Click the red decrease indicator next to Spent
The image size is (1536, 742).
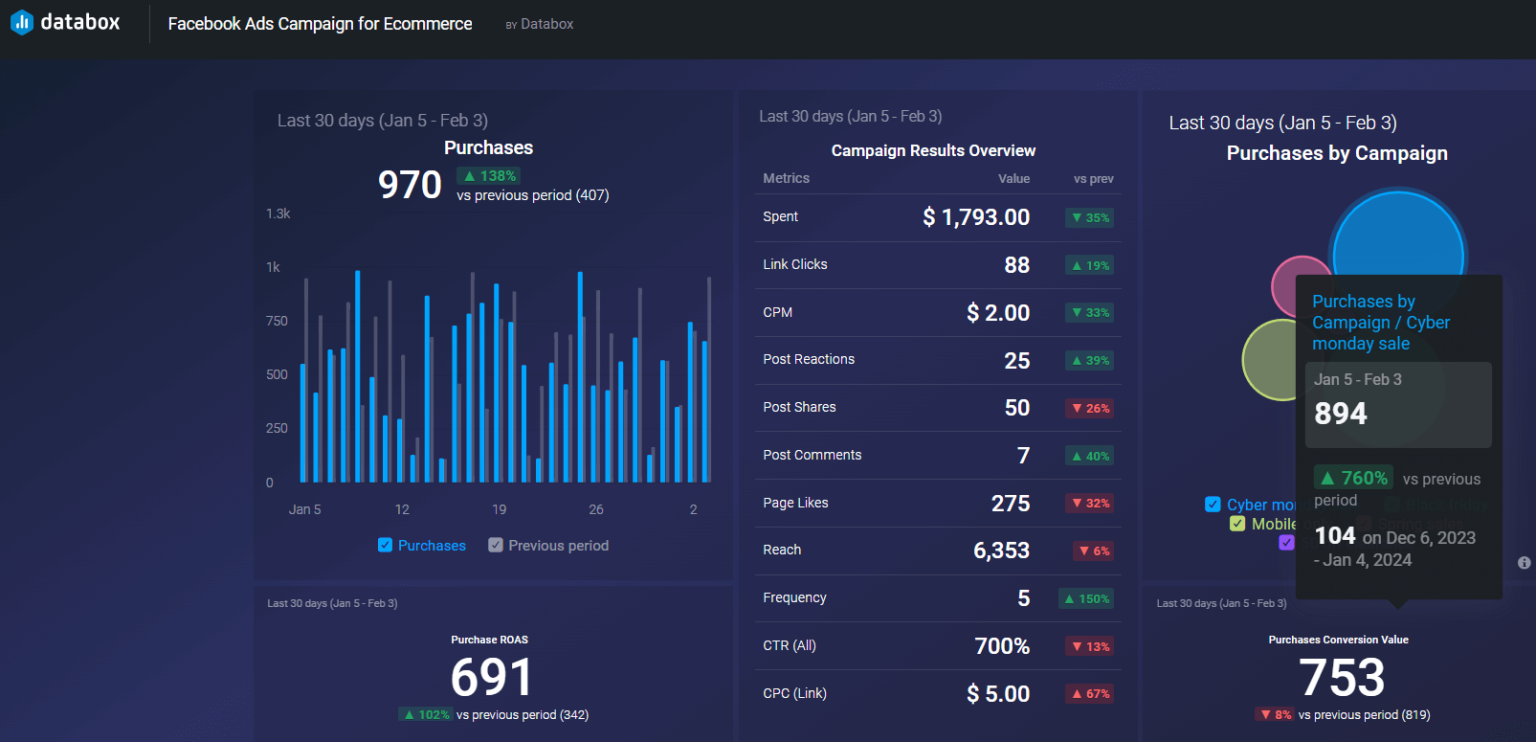click(x=1089, y=217)
